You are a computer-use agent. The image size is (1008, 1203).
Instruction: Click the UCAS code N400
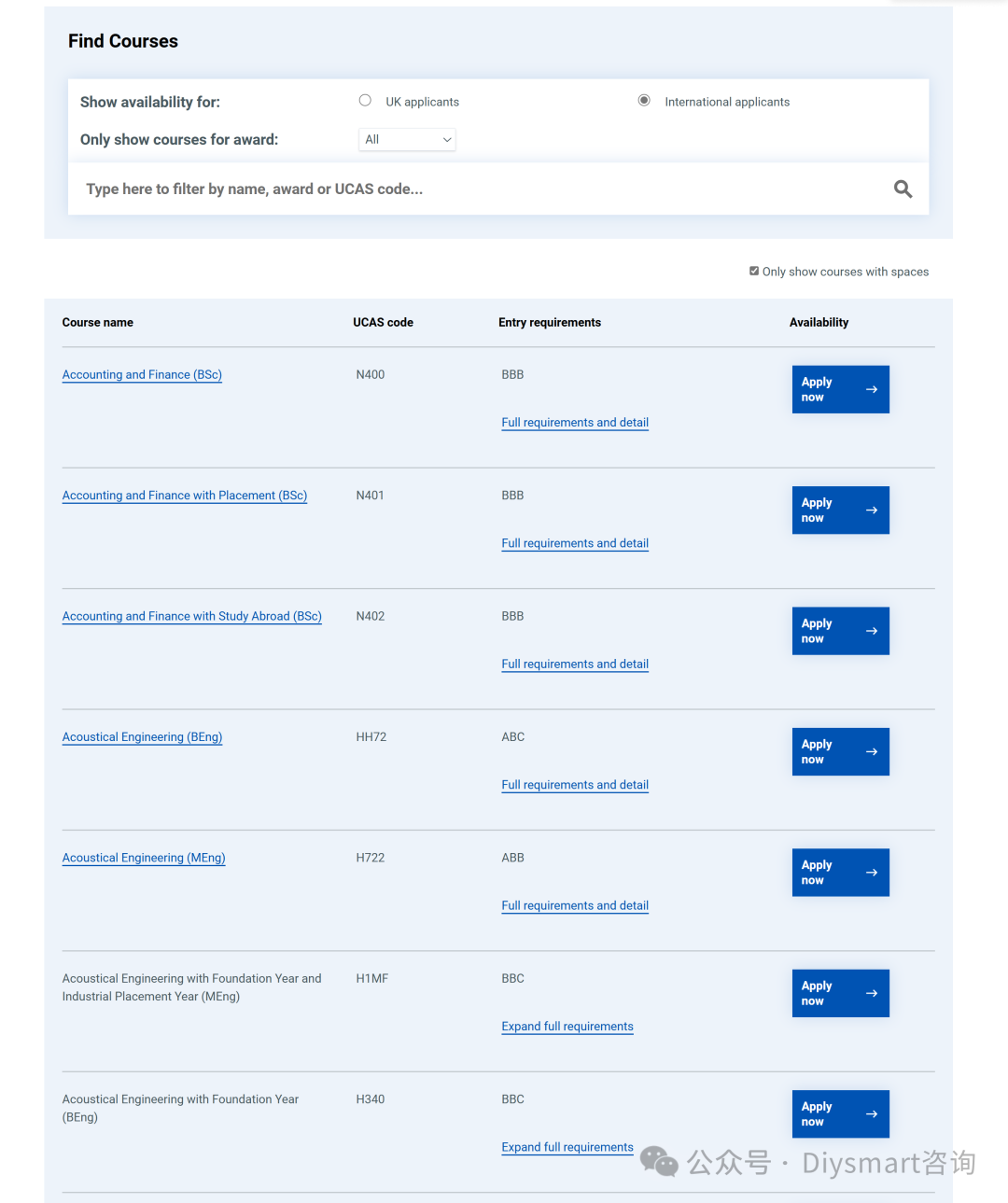(371, 375)
